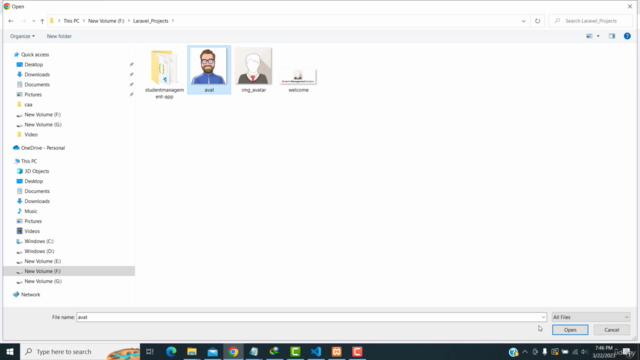Click the Open button
This screenshot has width=640, height=360.
point(570,330)
